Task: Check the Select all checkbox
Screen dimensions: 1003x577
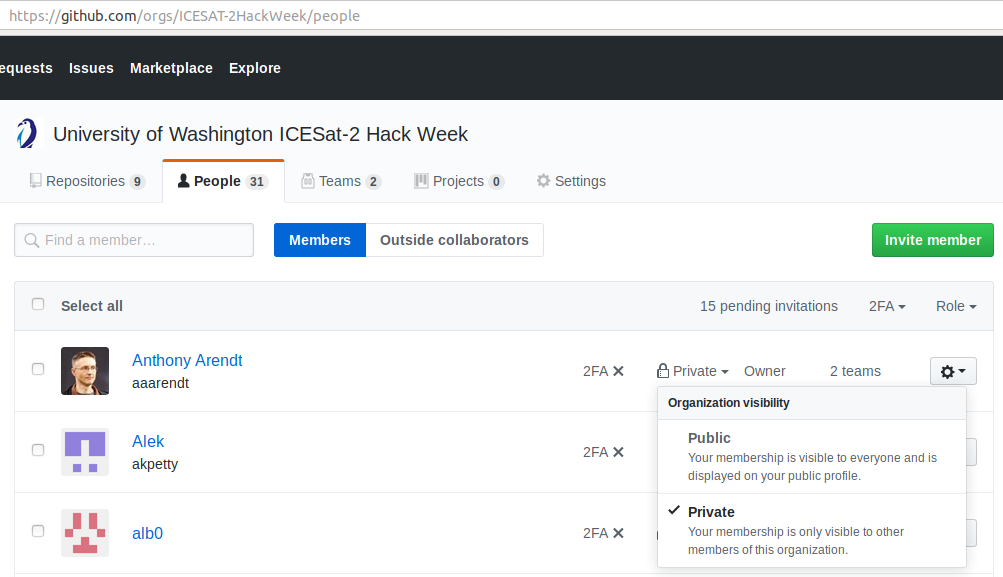Action: point(38,305)
